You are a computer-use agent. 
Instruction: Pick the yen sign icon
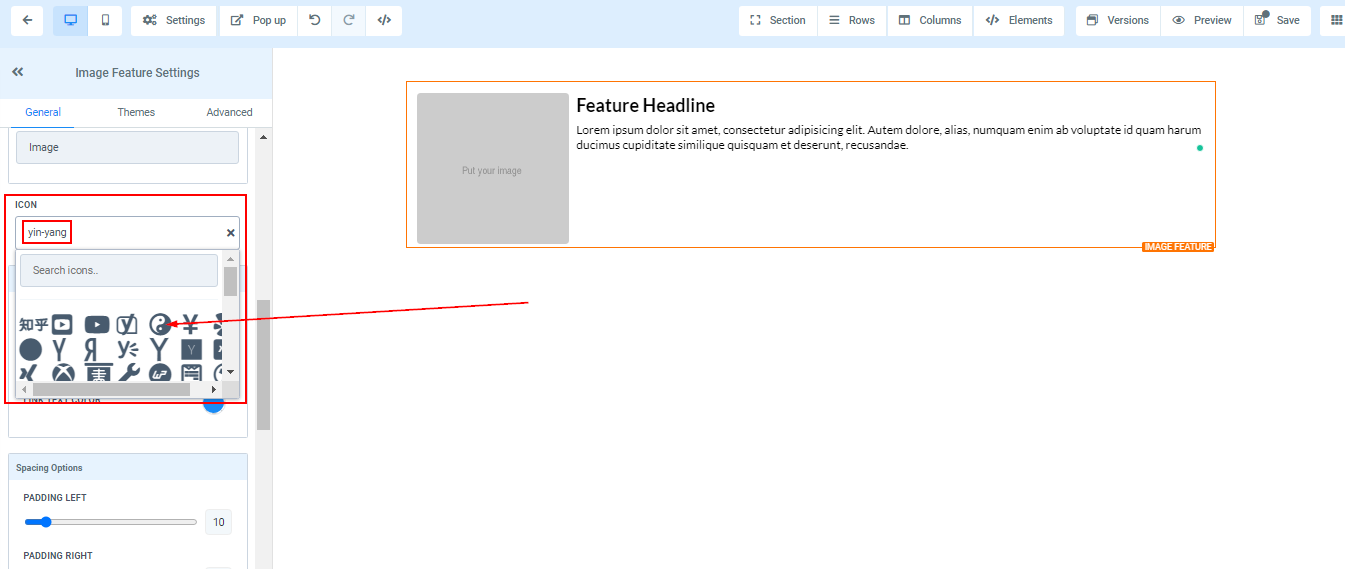click(x=190, y=324)
